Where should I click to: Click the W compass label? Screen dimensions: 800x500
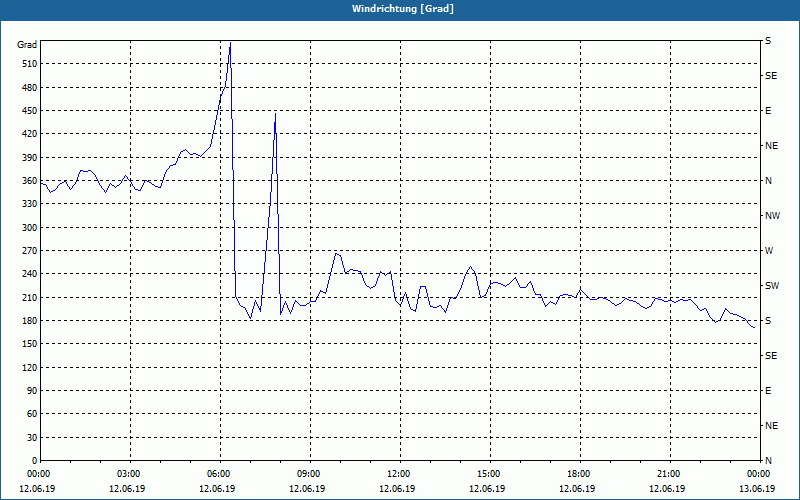coord(769,251)
